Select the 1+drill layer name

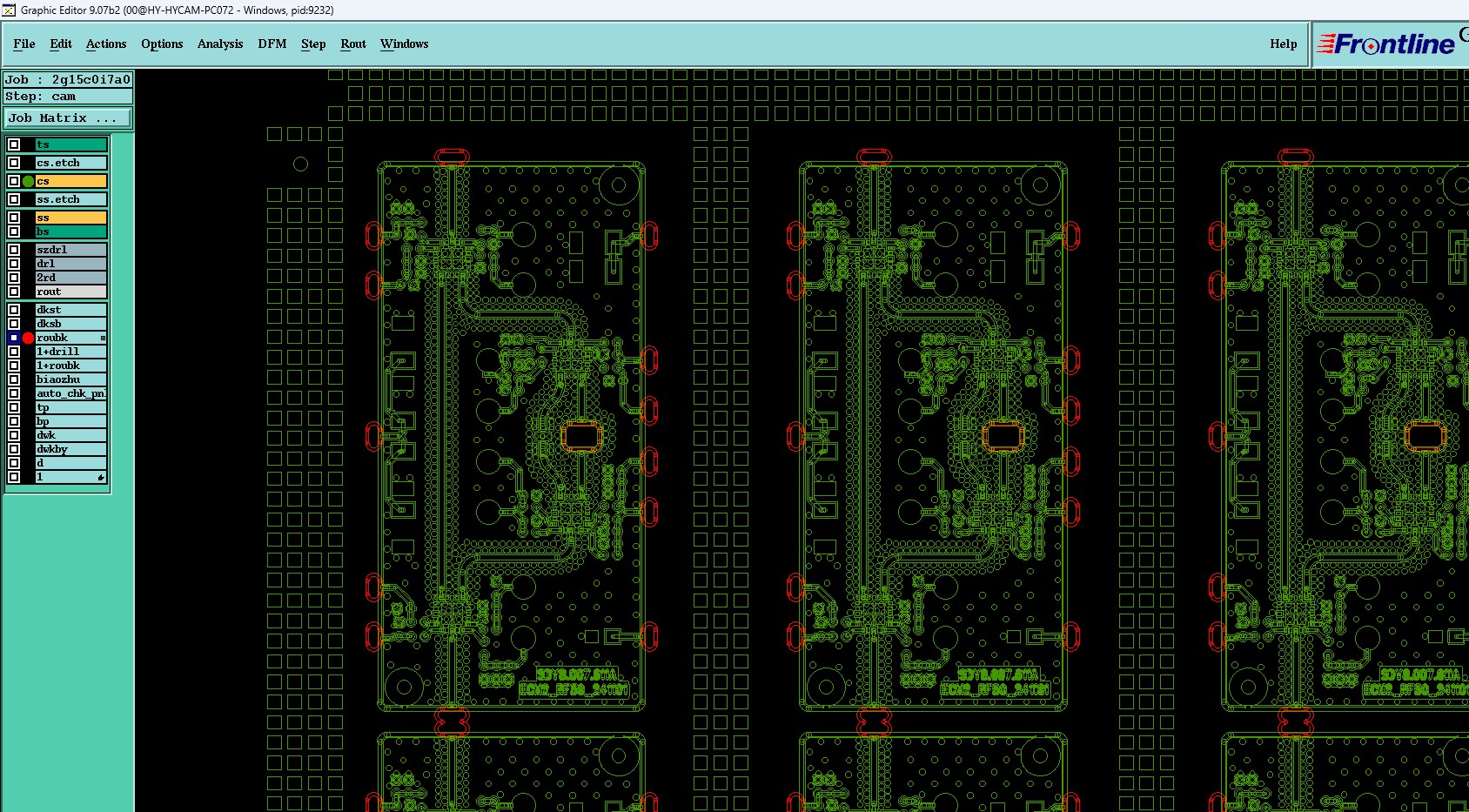coord(71,352)
